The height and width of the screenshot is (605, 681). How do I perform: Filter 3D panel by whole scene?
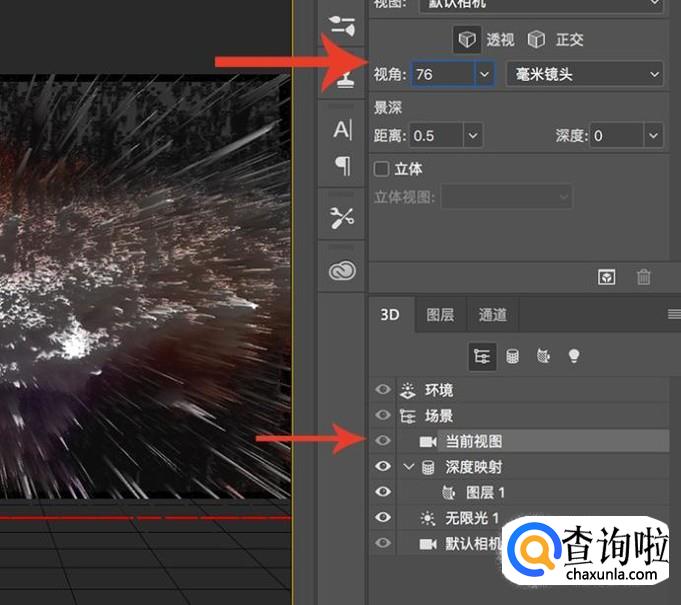tap(482, 356)
